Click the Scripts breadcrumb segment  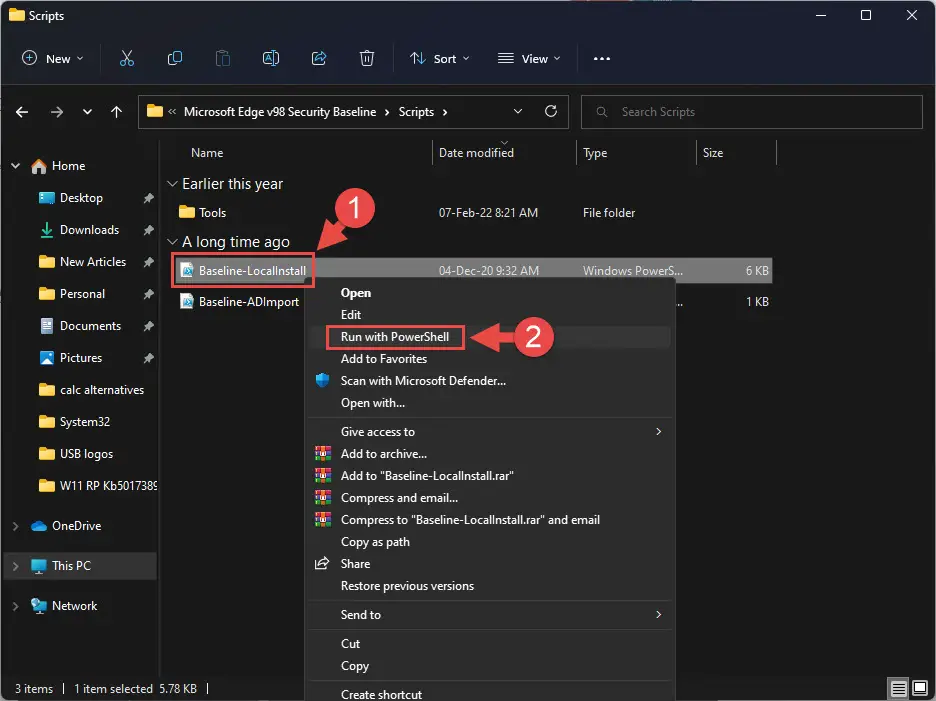416,112
